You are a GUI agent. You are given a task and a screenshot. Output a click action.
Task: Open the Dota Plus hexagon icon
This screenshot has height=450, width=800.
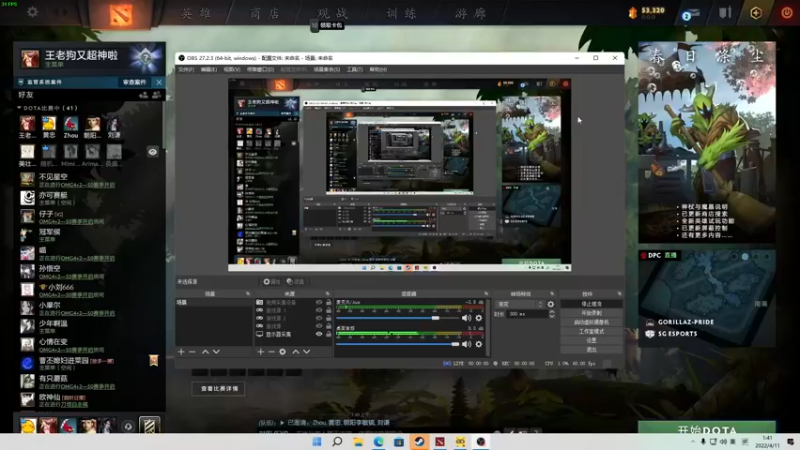point(756,13)
